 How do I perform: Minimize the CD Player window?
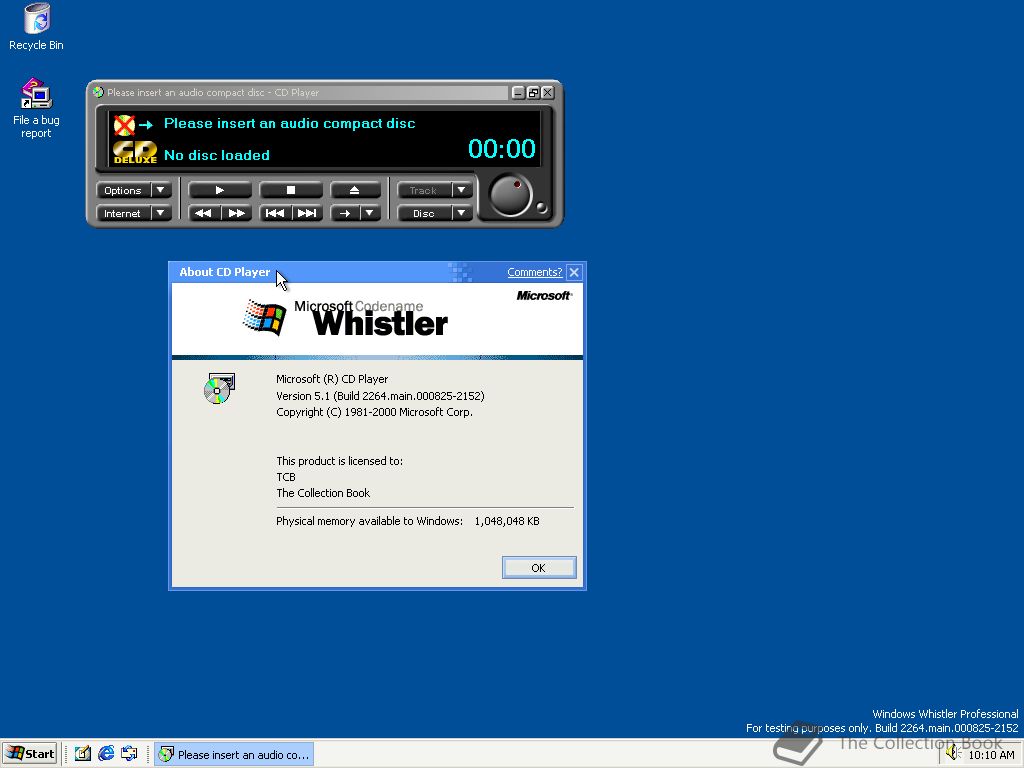(x=518, y=93)
